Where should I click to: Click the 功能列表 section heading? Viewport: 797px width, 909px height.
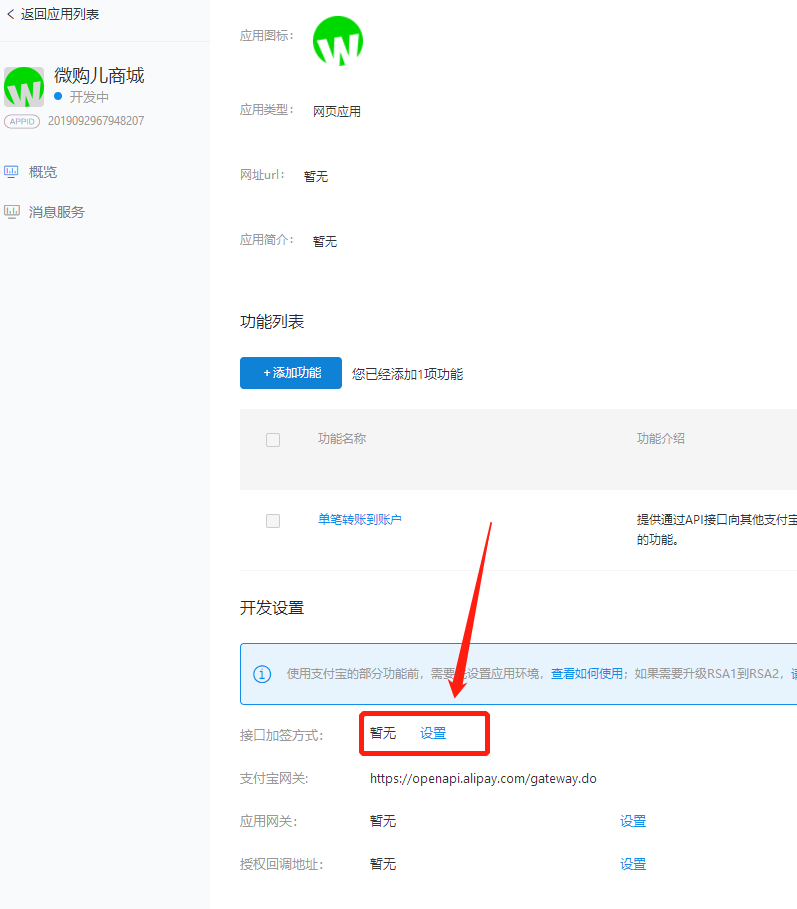272,321
